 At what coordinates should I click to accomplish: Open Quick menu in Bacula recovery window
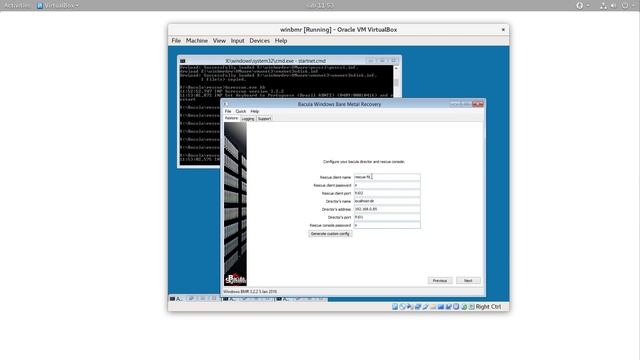[241, 111]
